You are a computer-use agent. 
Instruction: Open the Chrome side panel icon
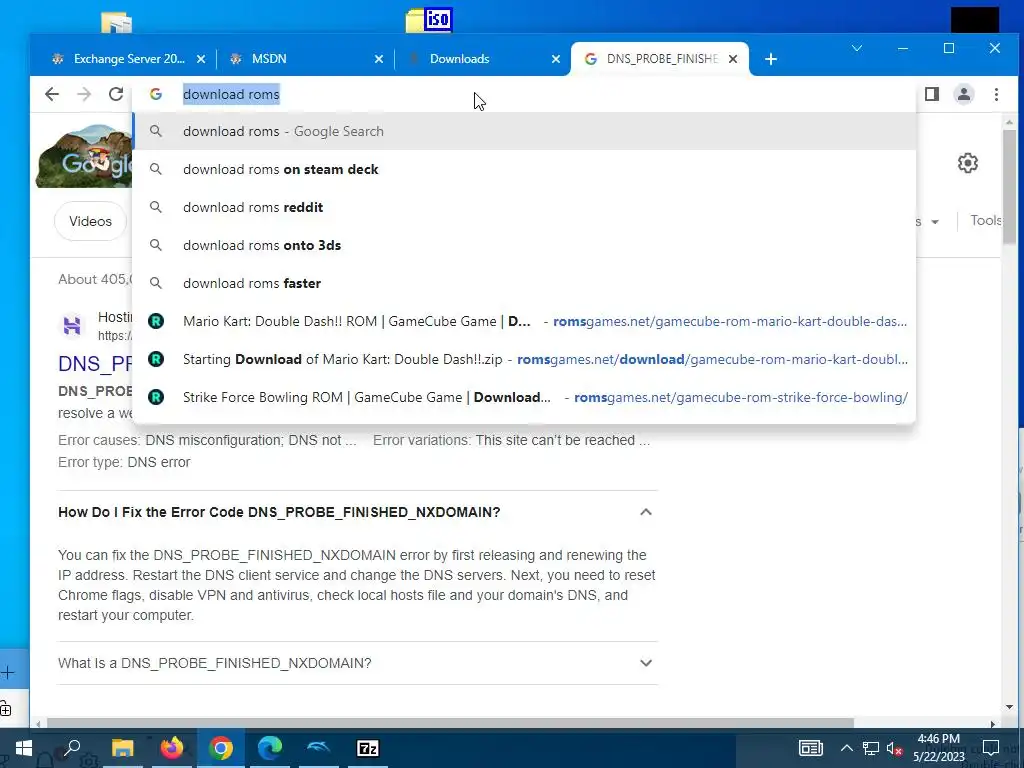932,94
